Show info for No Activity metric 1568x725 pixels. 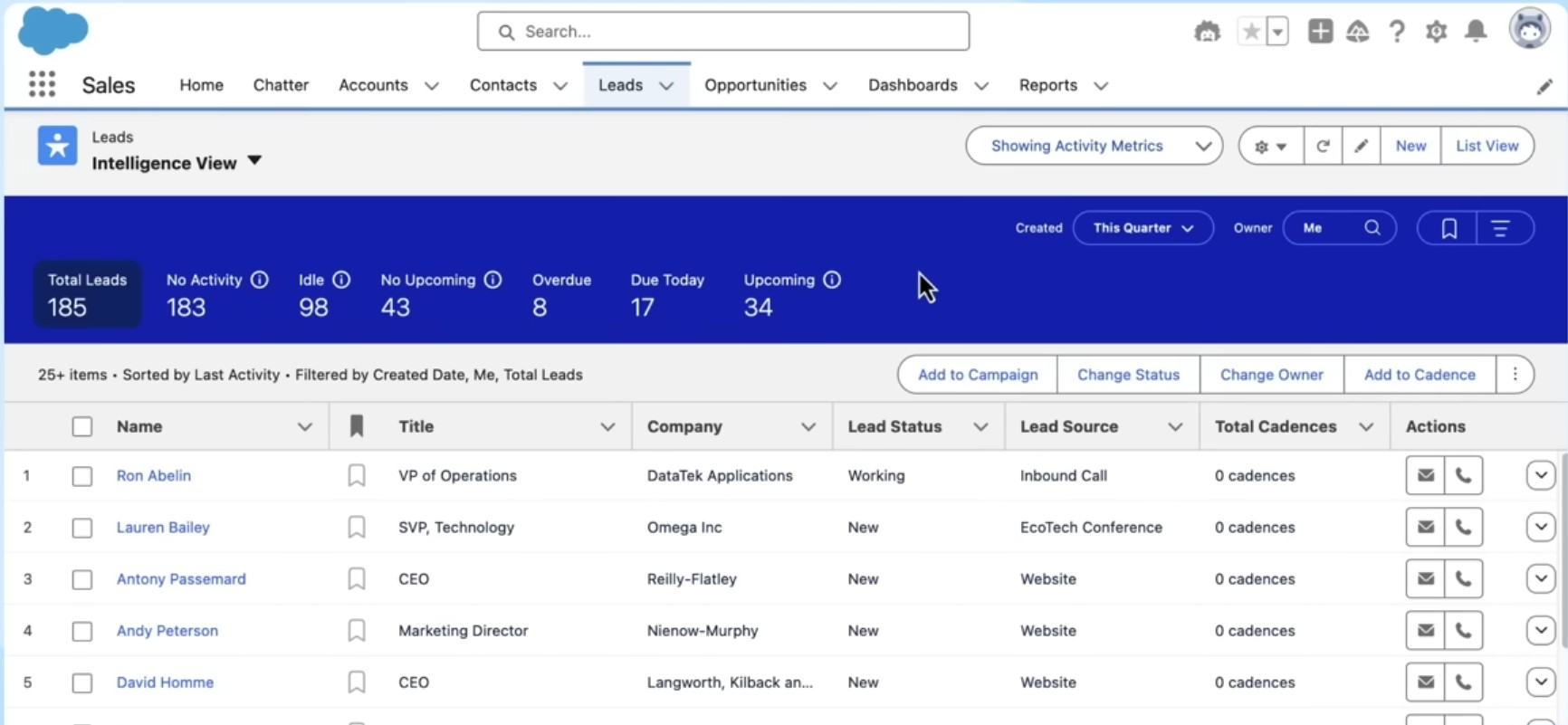pyautogui.click(x=260, y=280)
